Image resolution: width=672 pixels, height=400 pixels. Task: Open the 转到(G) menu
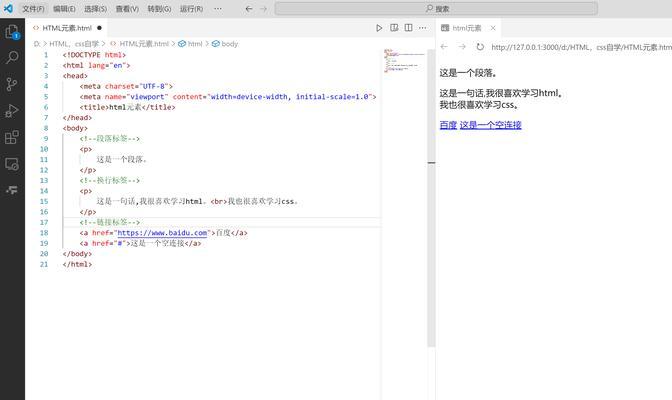point(159,9)
